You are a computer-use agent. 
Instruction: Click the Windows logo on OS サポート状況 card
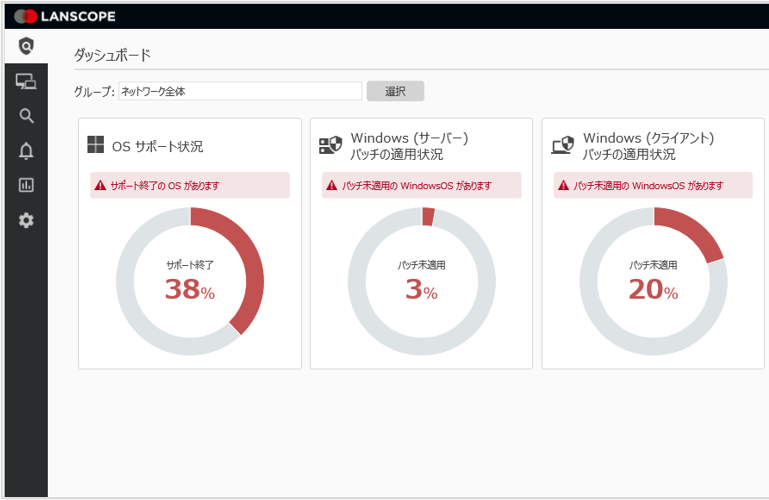[96, 146]
